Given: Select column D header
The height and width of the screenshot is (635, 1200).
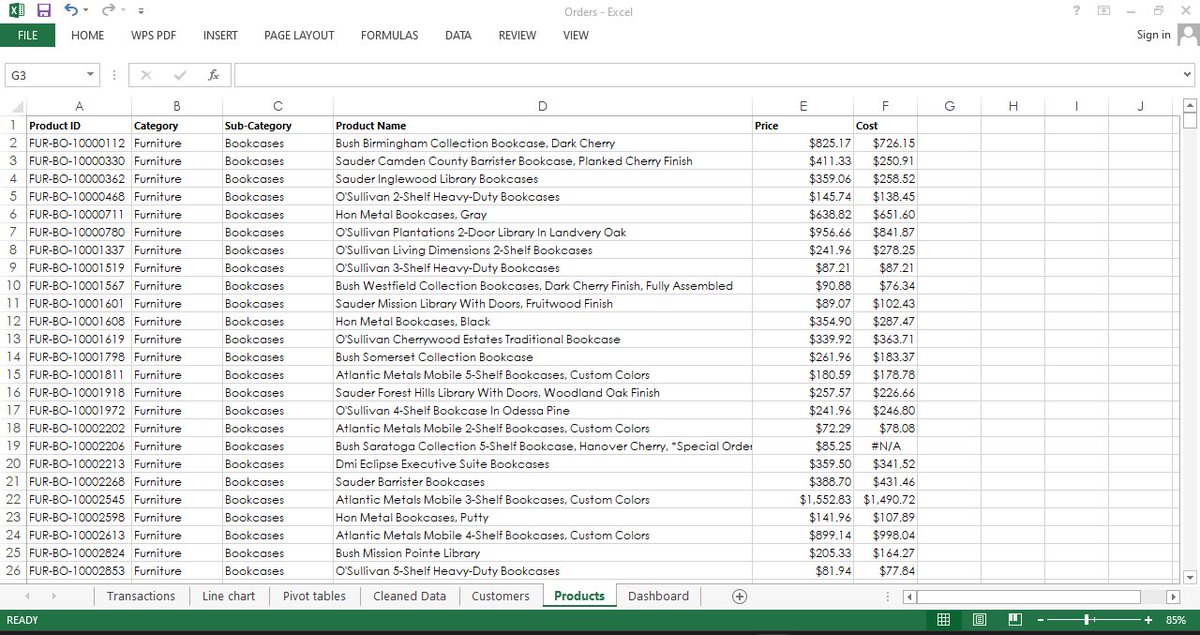Looking at the screenshot, I should tap(541, 107).
